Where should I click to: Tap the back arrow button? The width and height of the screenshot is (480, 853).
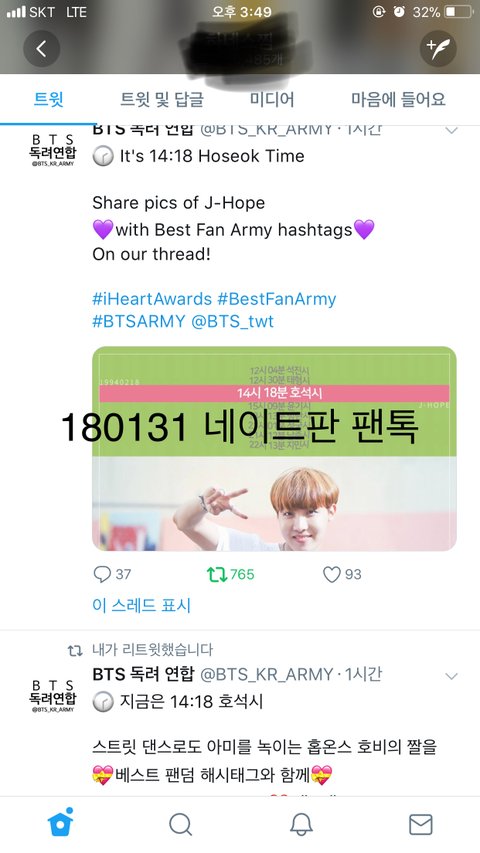41,49
